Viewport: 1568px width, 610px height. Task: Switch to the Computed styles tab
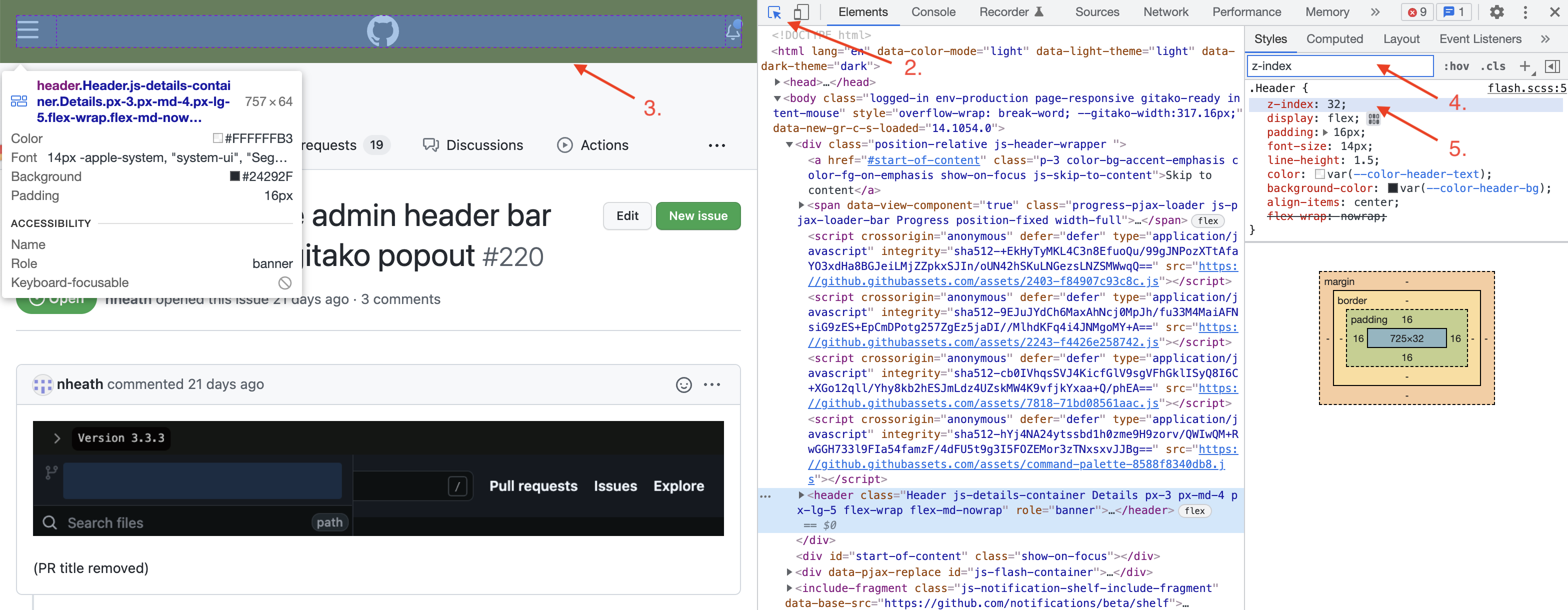pyautogui.click(x=1335, y=38)
